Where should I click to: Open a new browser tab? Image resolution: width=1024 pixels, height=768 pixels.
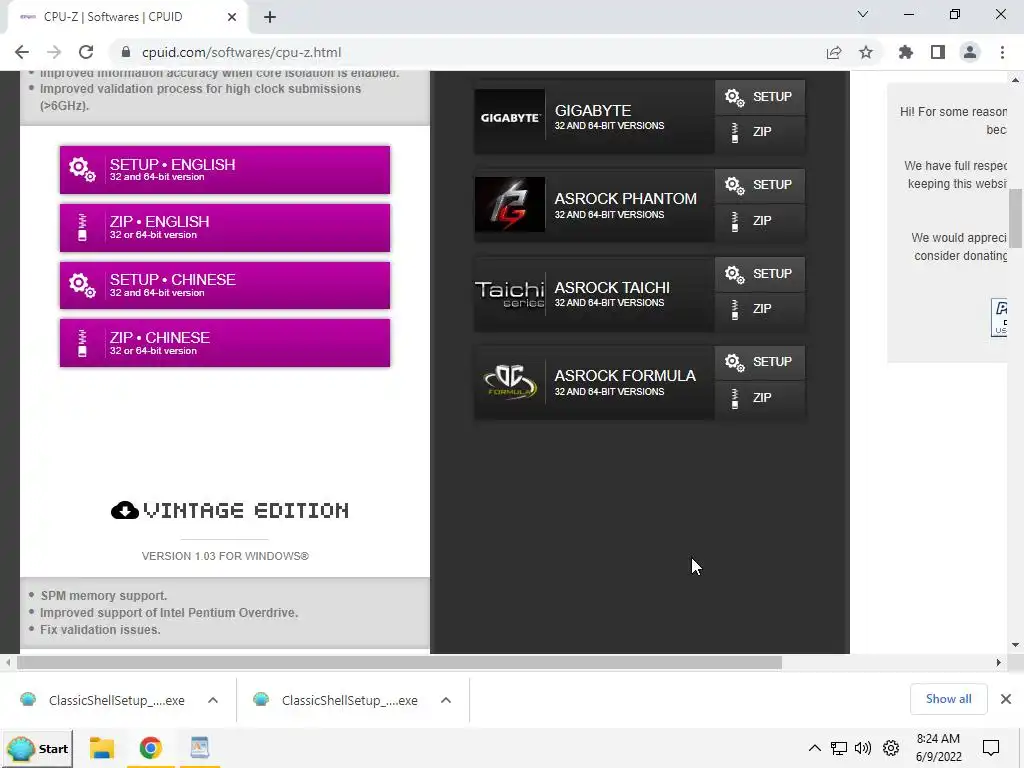[x=270, y=17]
